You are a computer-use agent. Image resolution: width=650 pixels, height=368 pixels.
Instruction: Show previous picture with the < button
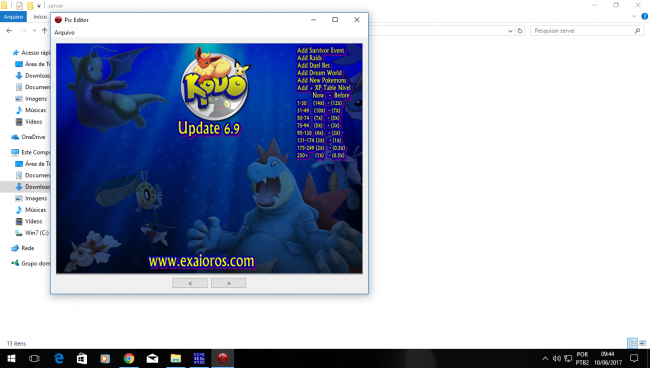tap(190, 283)
